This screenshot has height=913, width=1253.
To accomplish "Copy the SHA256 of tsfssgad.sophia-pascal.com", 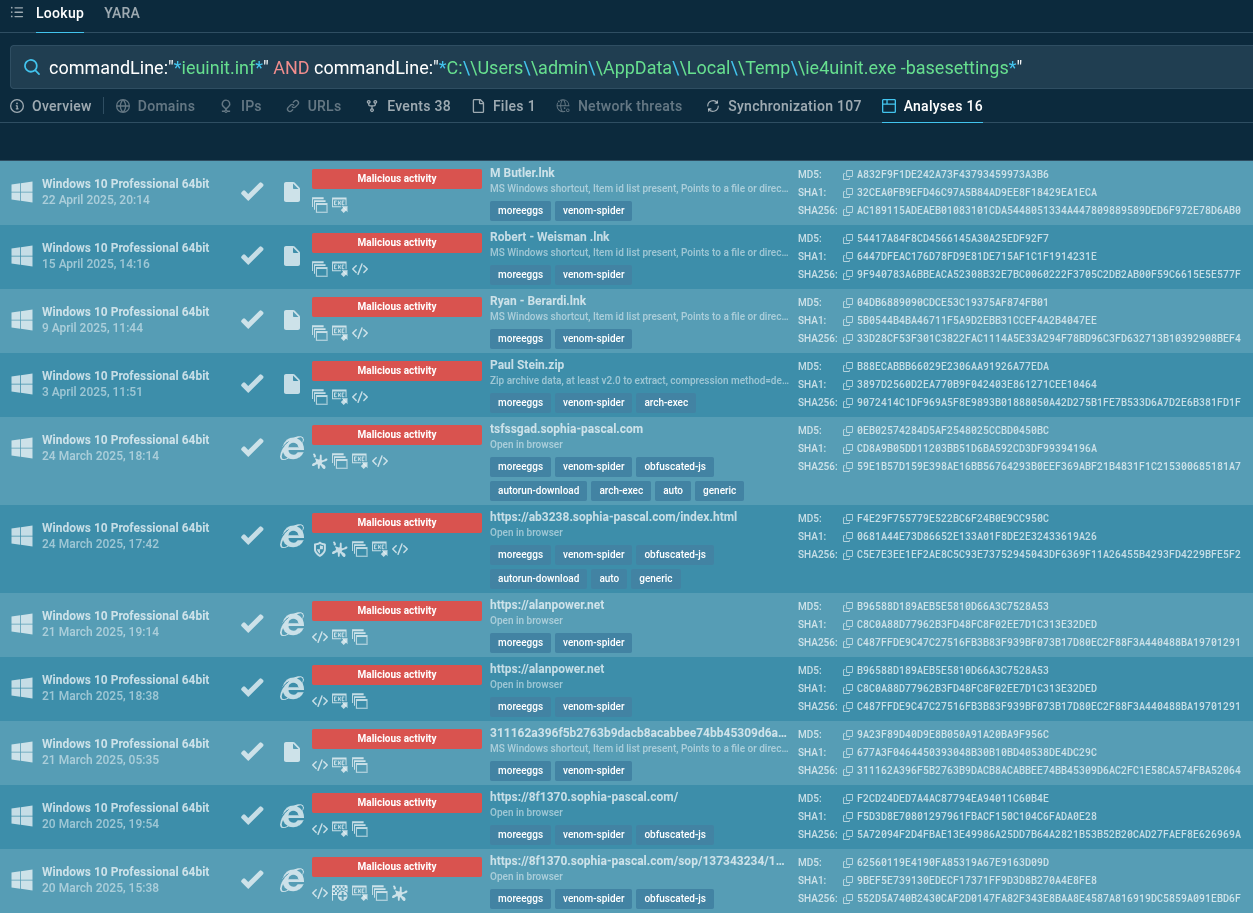I will 848,467.
